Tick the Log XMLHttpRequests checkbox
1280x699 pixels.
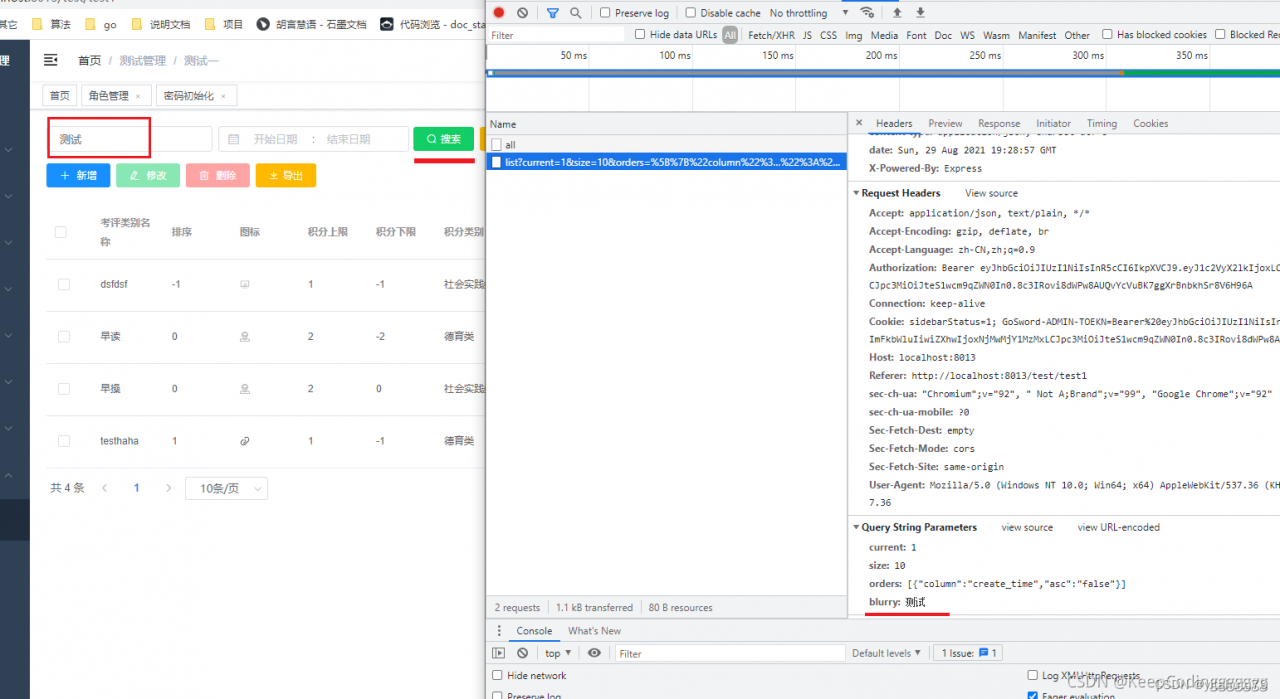point(1033,676)
